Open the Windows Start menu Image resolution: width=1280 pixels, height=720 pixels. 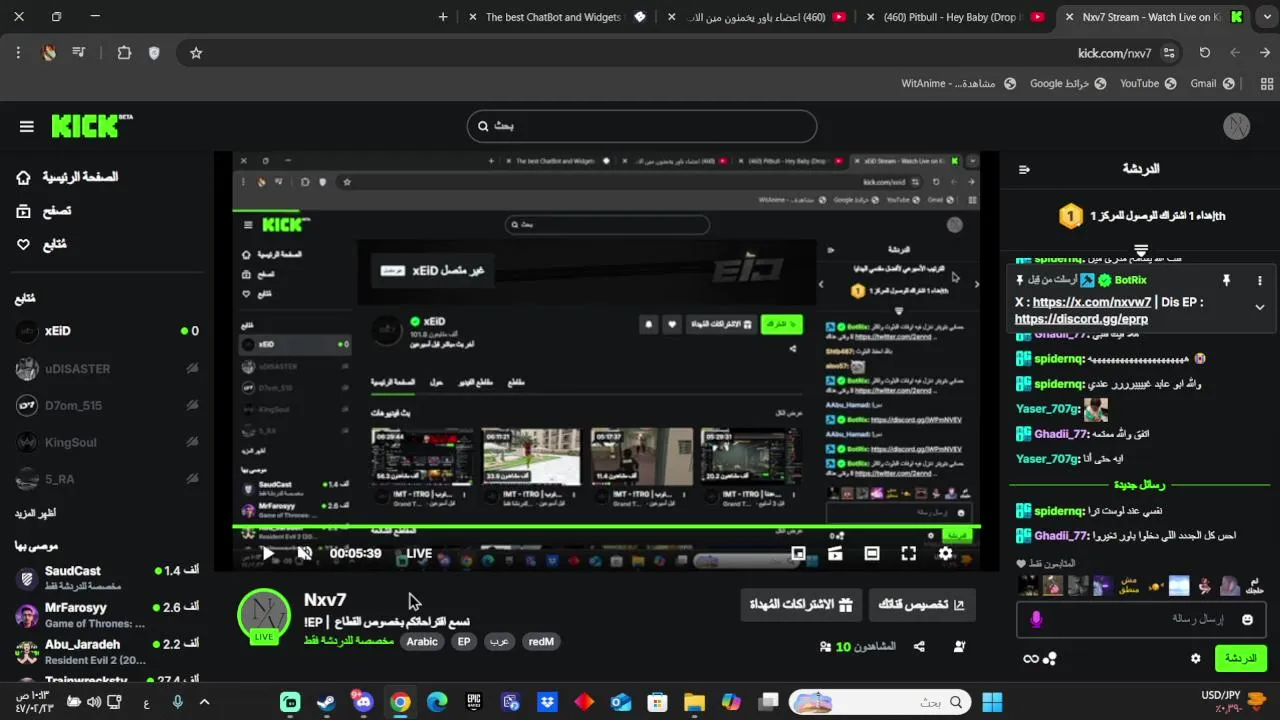coord(992,702)
